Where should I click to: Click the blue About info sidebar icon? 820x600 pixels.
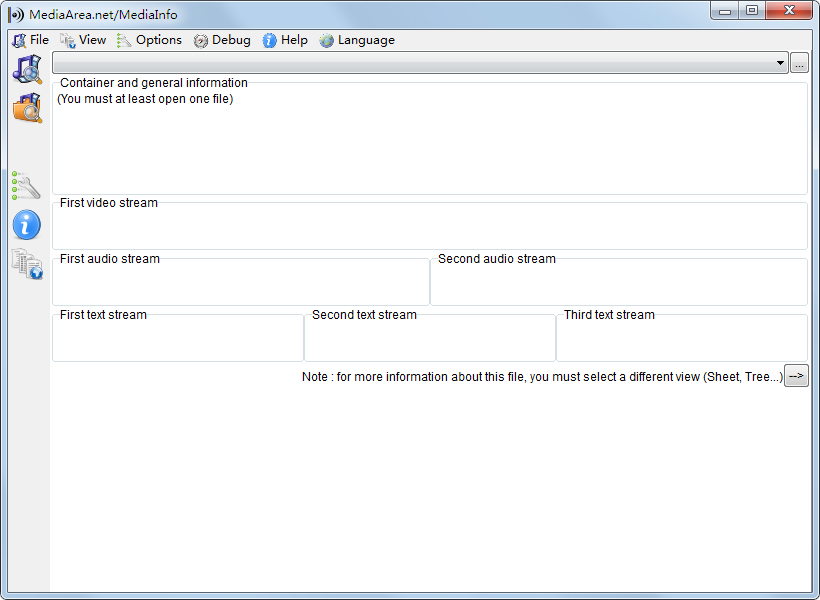27,225
